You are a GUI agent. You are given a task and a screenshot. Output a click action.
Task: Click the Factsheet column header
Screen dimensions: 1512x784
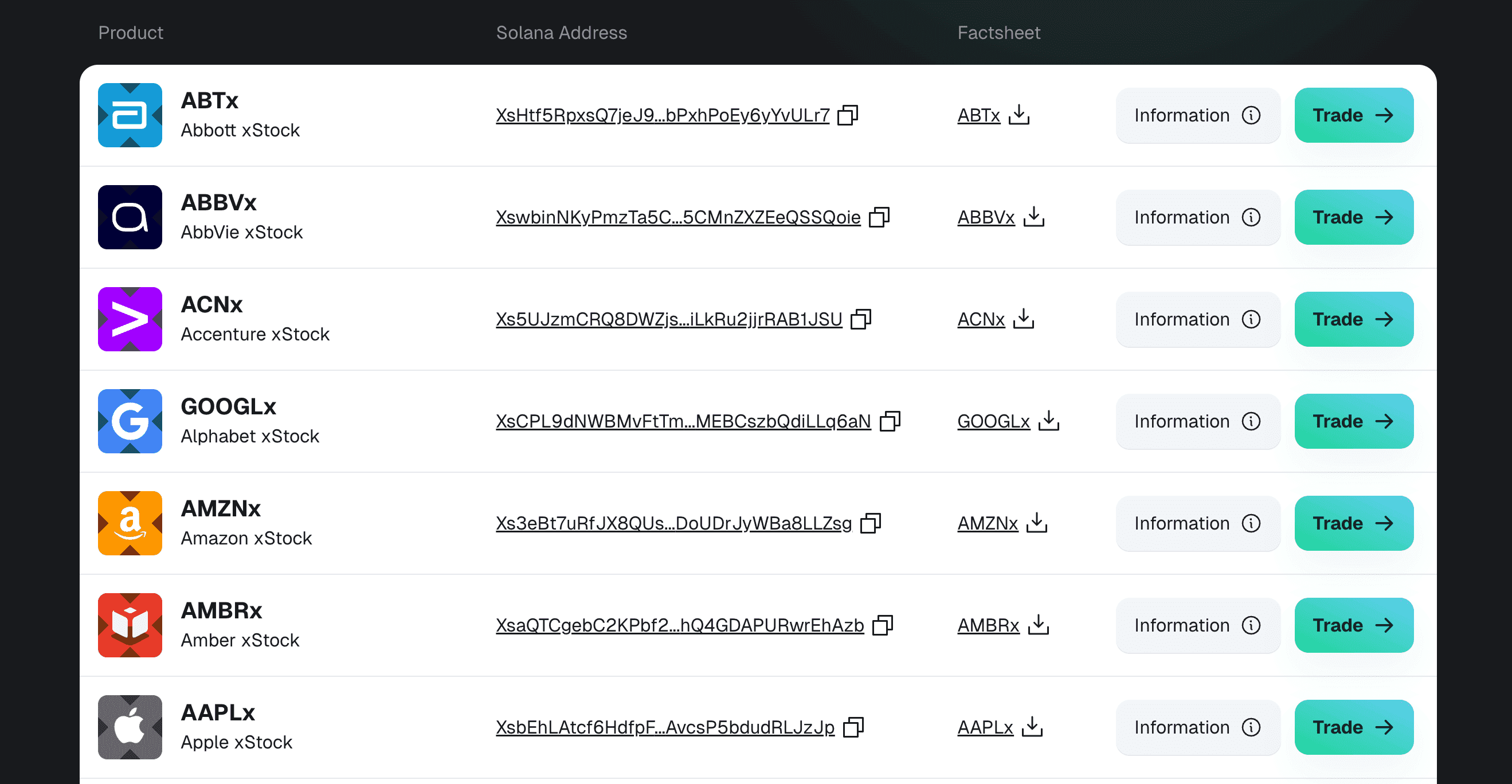(998, 33)
